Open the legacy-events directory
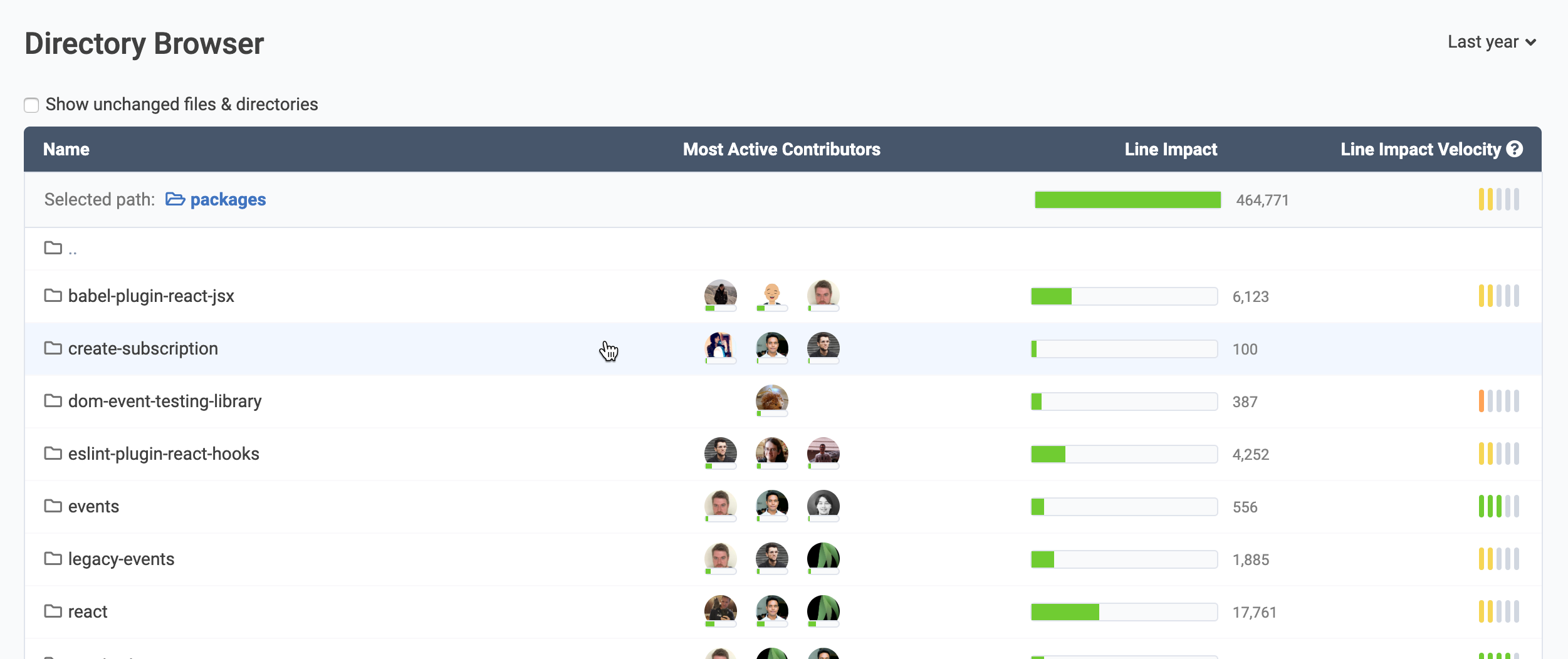Screen dimensions: 1568x659 point(121,559)
